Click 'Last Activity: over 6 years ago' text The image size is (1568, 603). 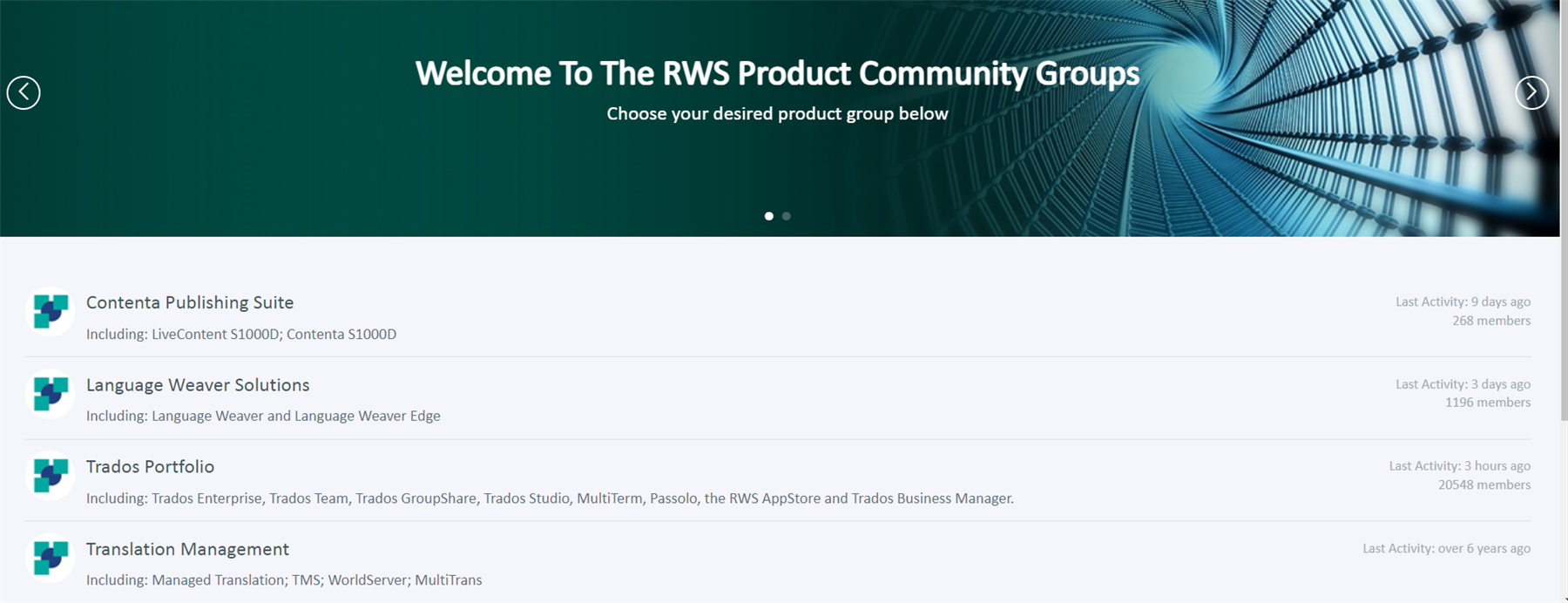point(1447,548)
